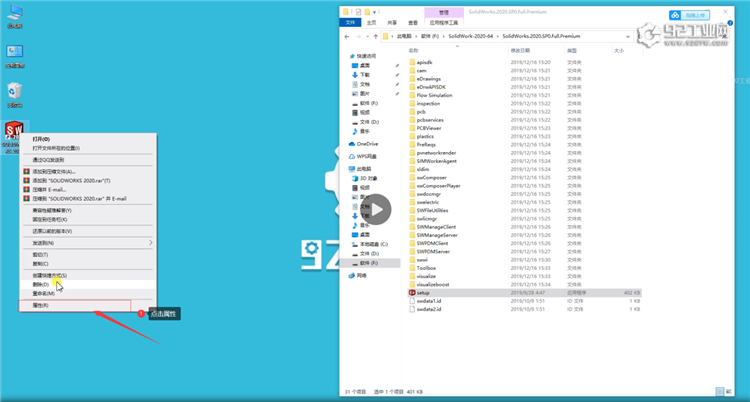Screen dimensions: 750x402
Task: Select the apisdk folder
Action: pyautogui.click(x=424, y=62)
